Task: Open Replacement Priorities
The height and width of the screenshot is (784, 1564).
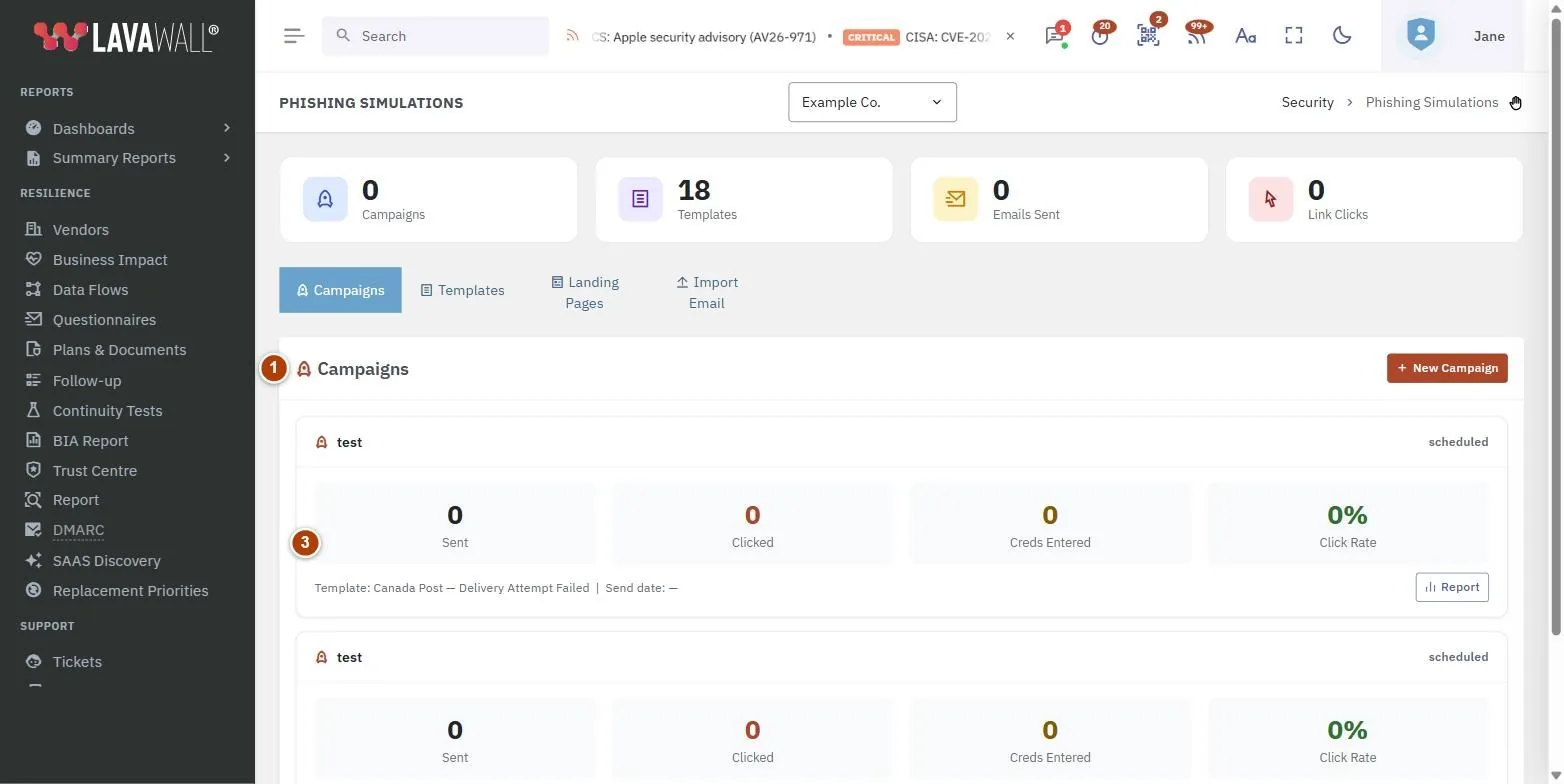Action: tap(130, 590)
